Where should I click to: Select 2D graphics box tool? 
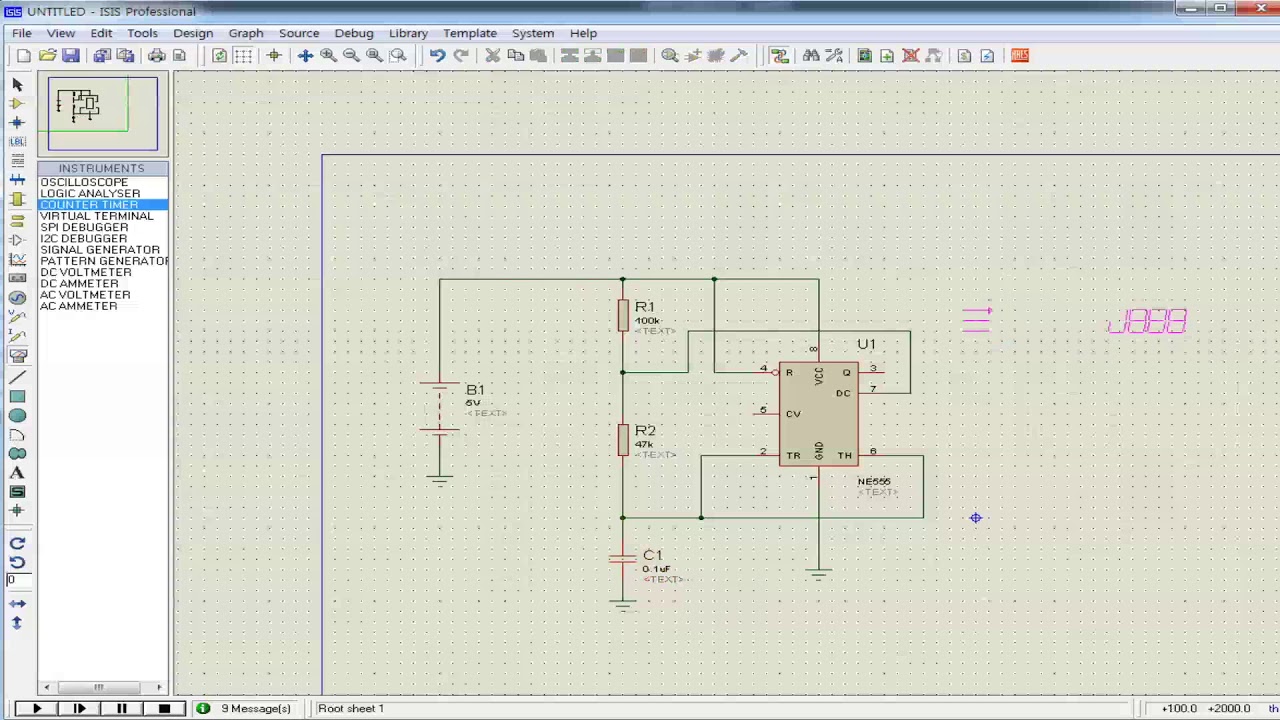click(x=17, y=396)
